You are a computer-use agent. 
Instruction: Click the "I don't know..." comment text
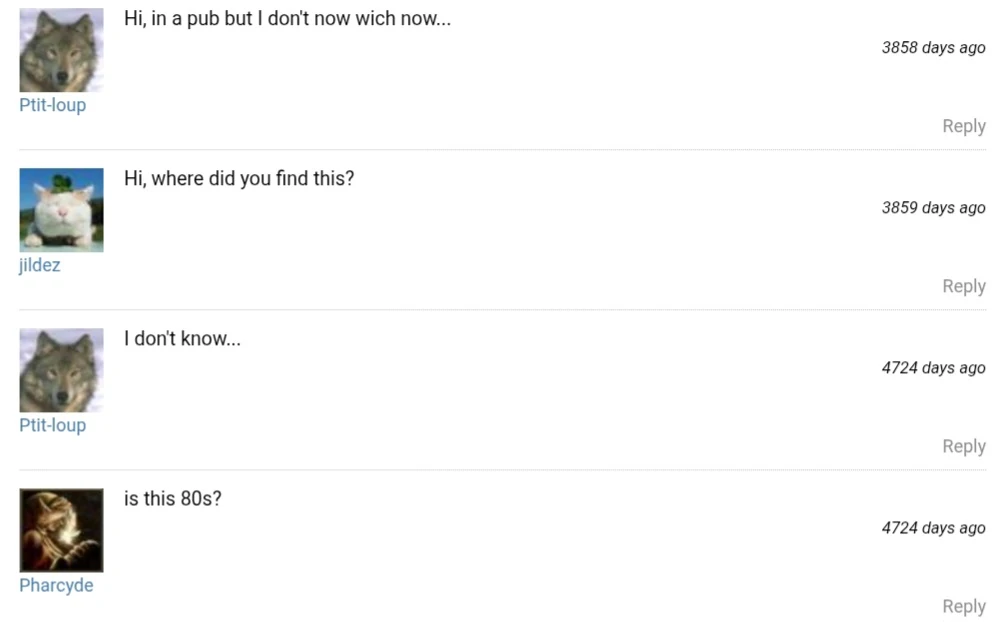[182, 339]
